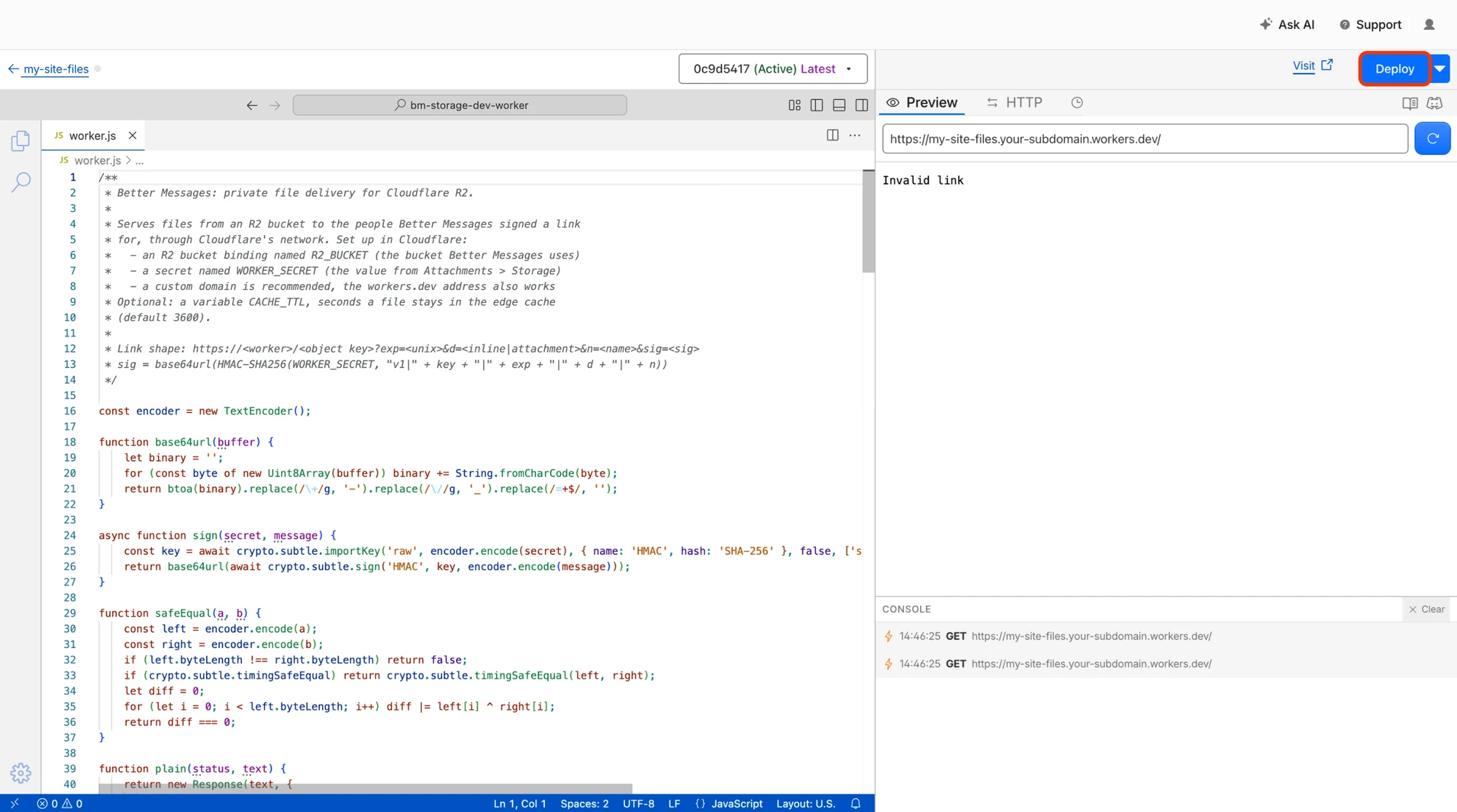Open remote window icon in status bar

pyautogui.click(x=15, y=803)
